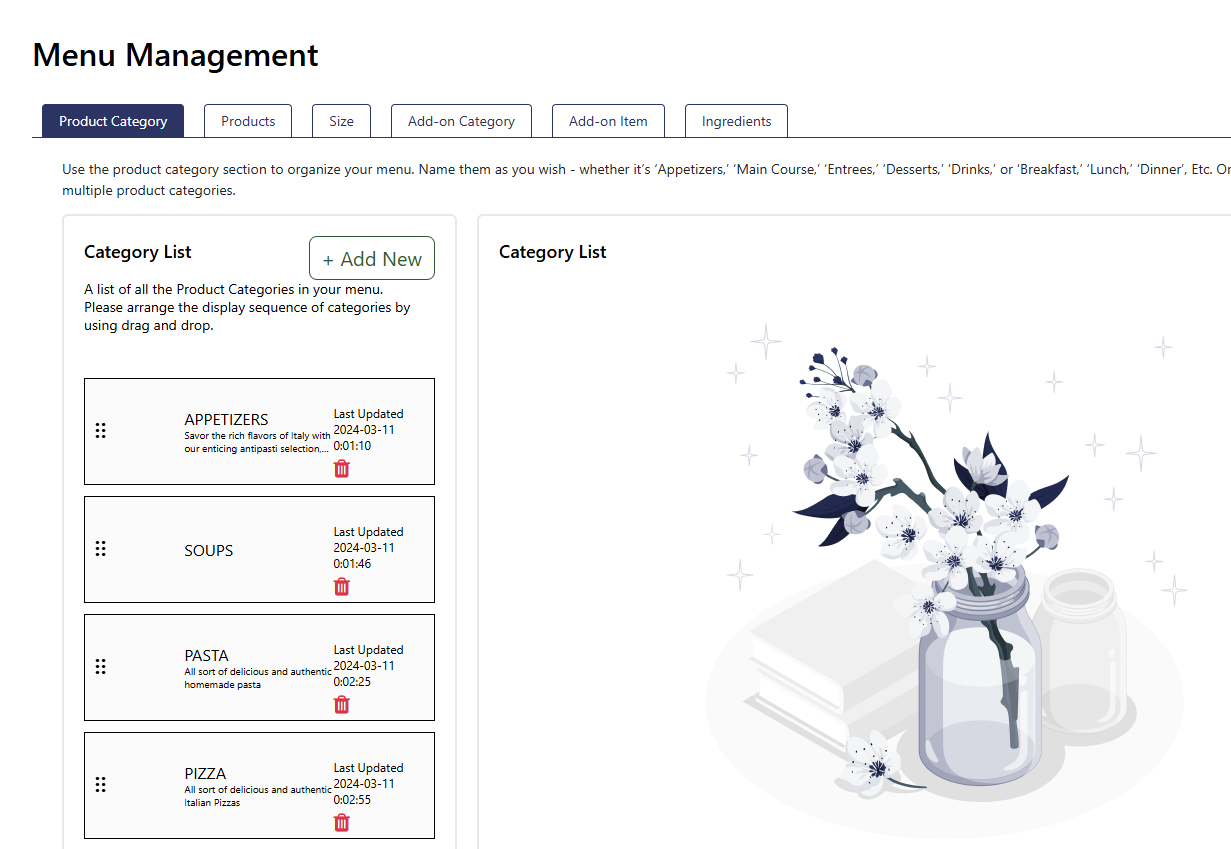Click the SOUPS row drag handle
1231x849 pixels.
point(100,549)
